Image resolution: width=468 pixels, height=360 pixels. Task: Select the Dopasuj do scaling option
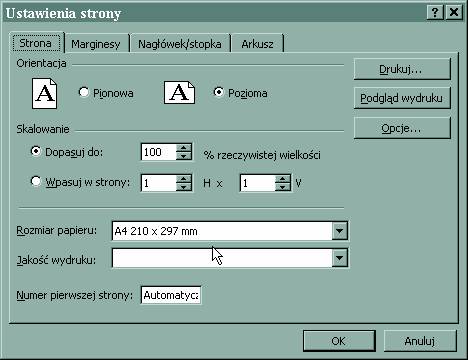point(36,151)
